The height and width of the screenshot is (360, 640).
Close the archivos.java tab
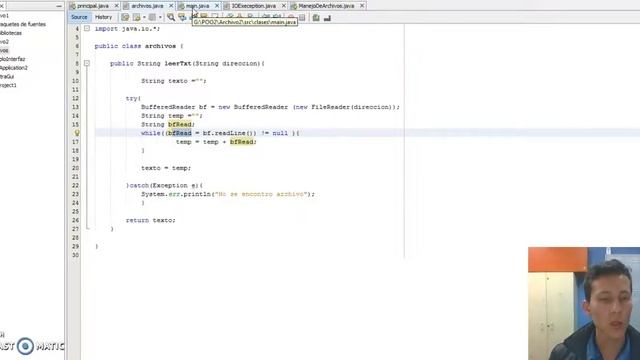171,6
